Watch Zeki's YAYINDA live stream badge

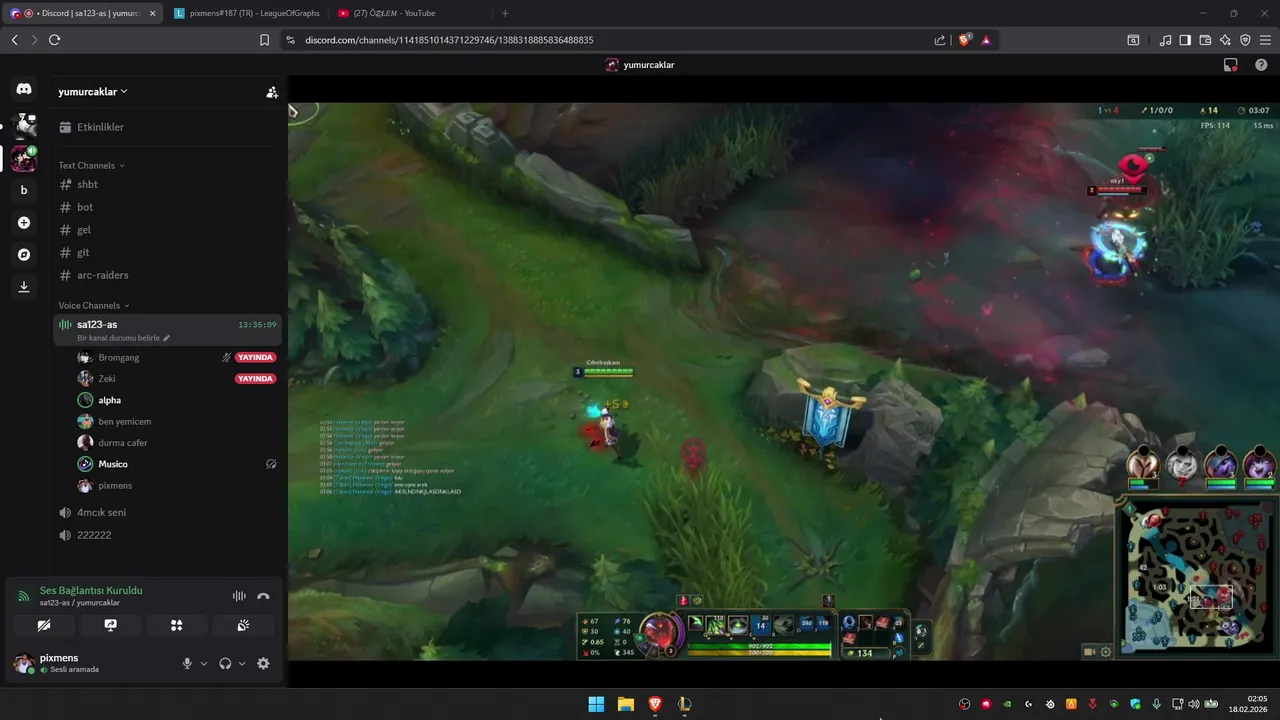tap(255, 379)
